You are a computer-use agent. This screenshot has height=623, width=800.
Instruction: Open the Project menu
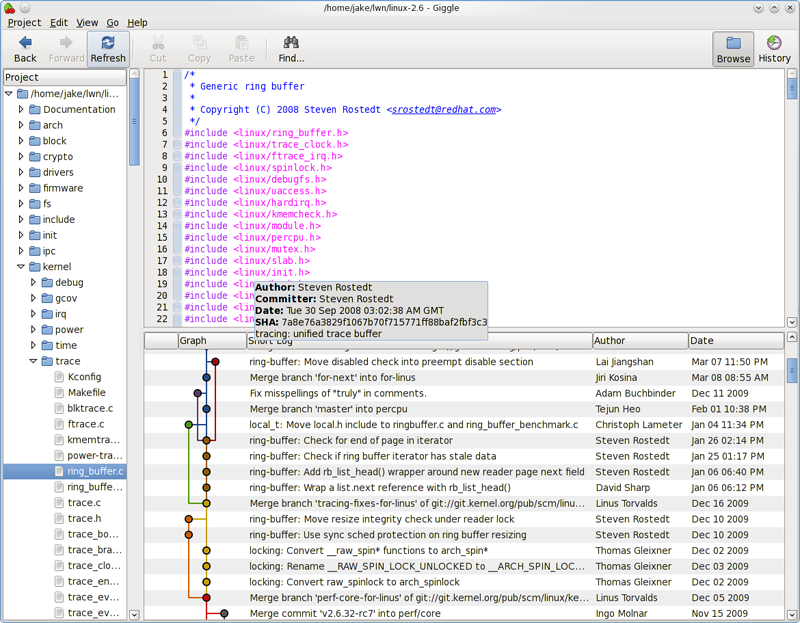tap(24, 22)
